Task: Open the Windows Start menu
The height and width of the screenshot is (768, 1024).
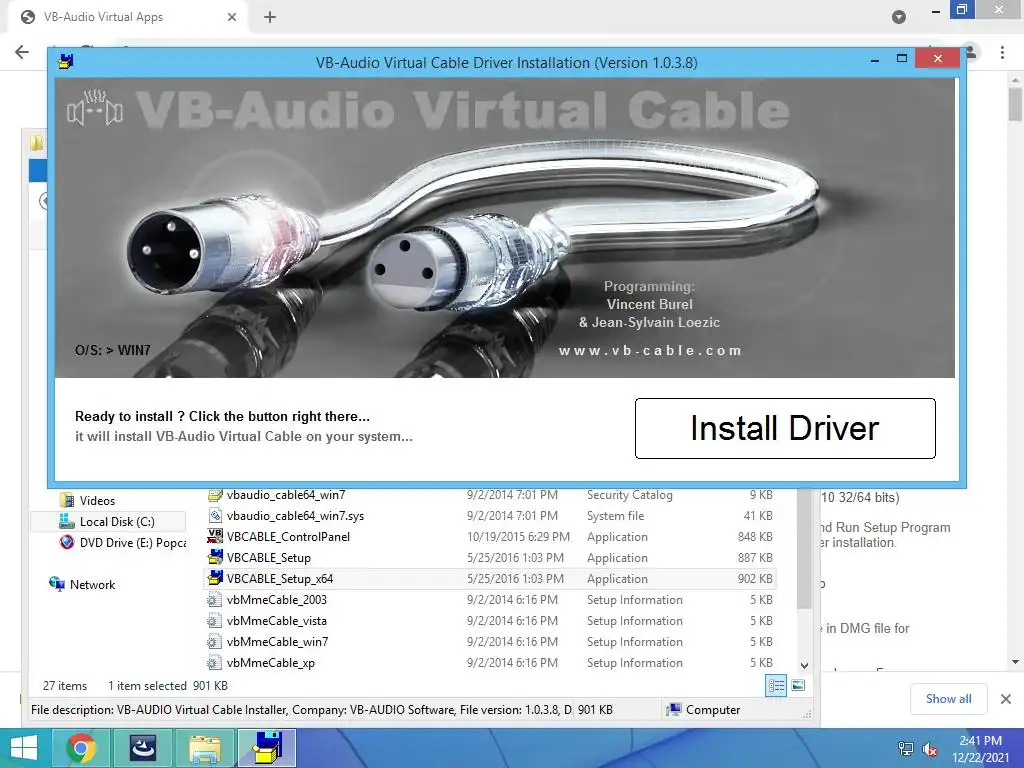Action: 24,748
